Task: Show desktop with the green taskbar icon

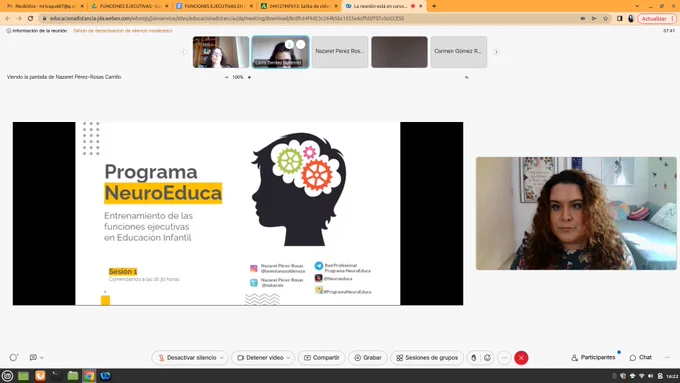Action: click(x=23, y=376)
